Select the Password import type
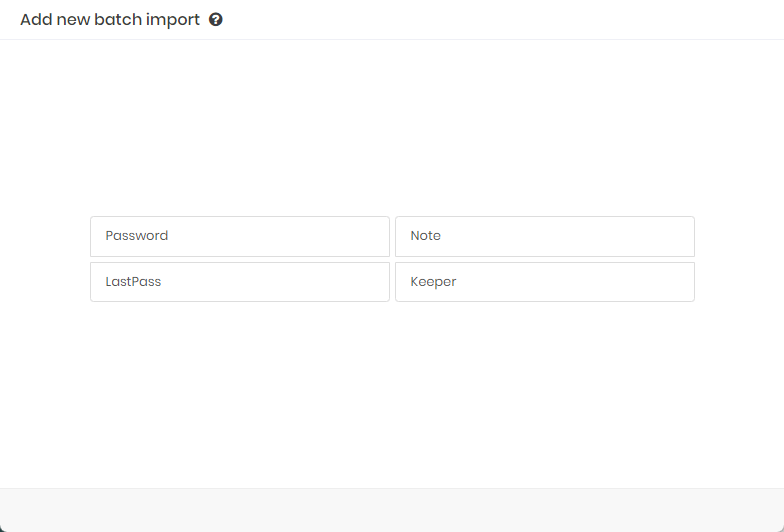Screen dimensions: 784x532 (240, 236)
